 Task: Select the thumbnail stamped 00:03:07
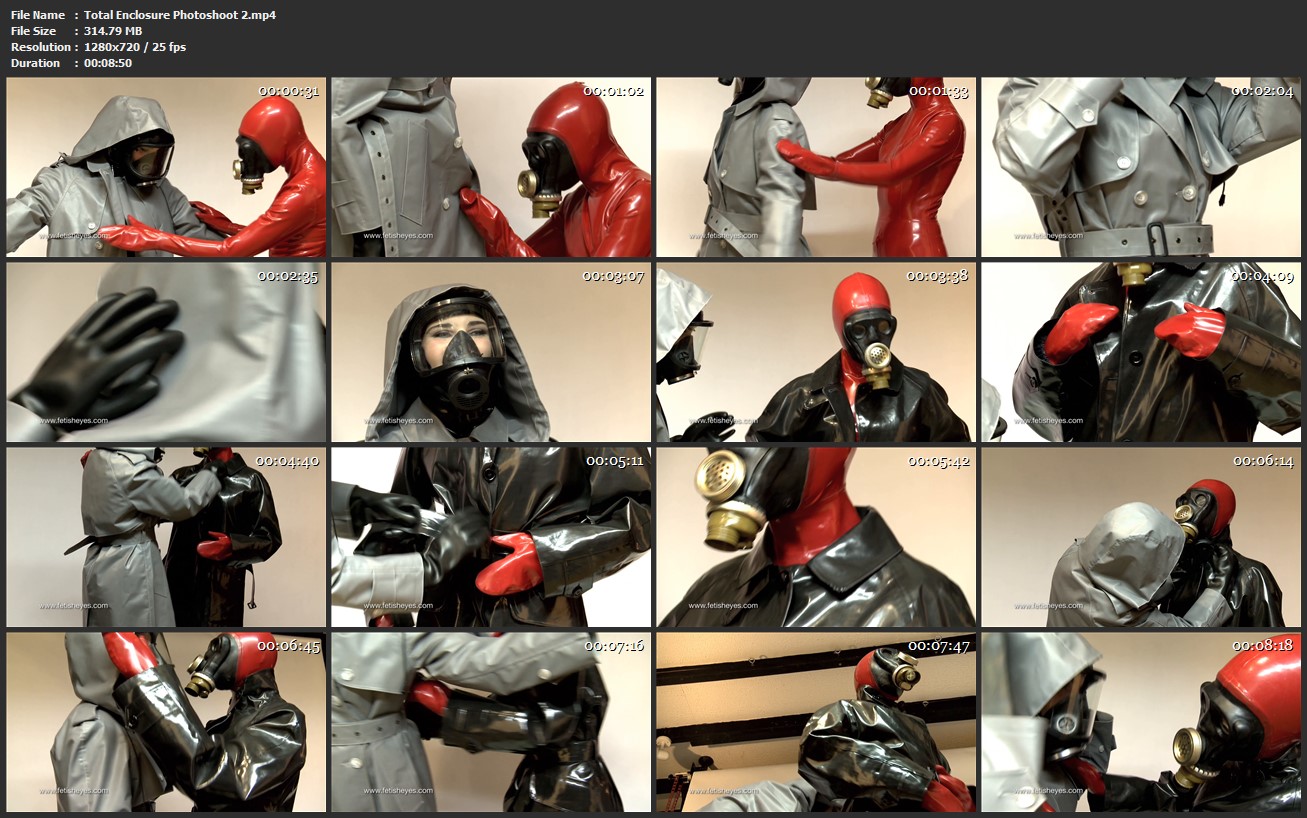[x=491, y=352]
